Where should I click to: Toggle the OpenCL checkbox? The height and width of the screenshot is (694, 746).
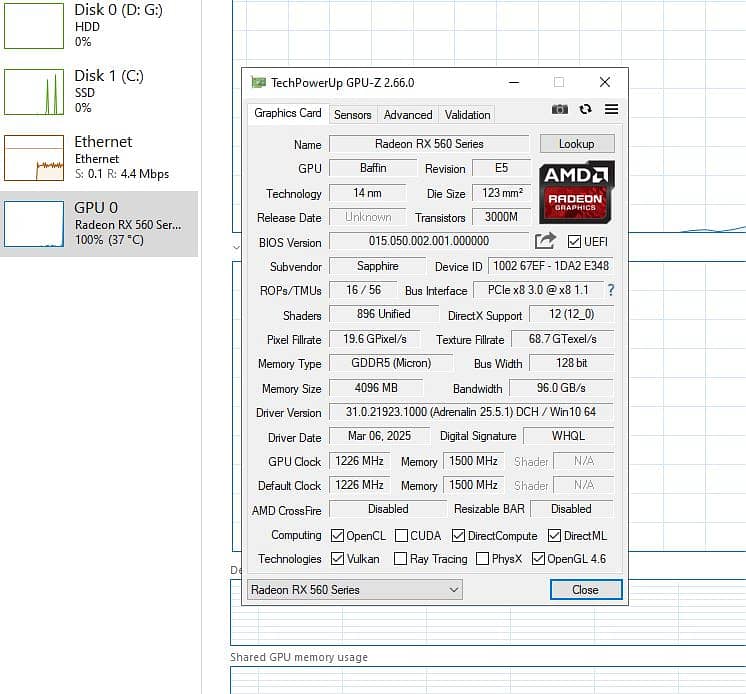pyautogui.click(x=337, y=536)
